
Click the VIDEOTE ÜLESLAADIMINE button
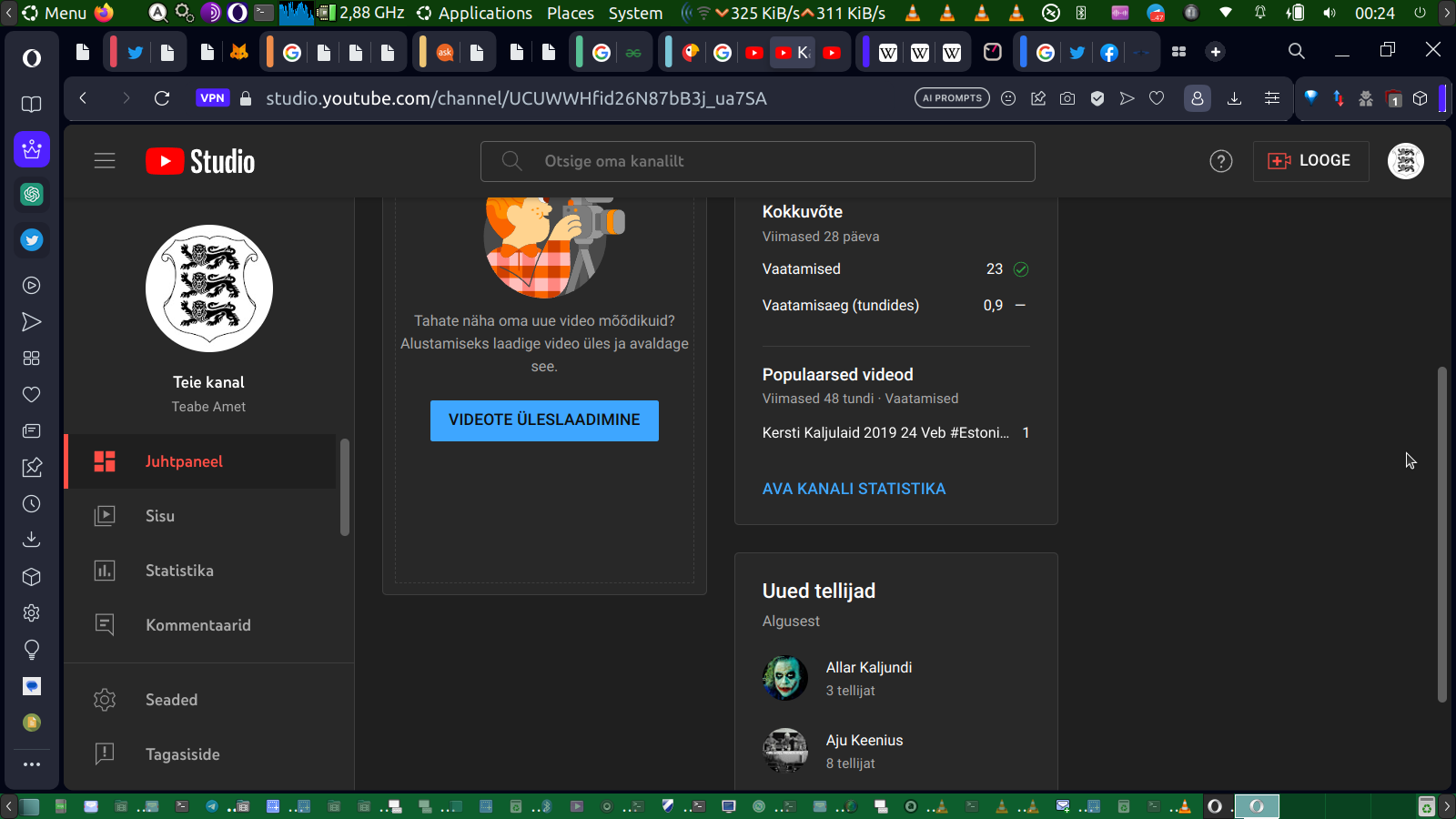(544, 420)
